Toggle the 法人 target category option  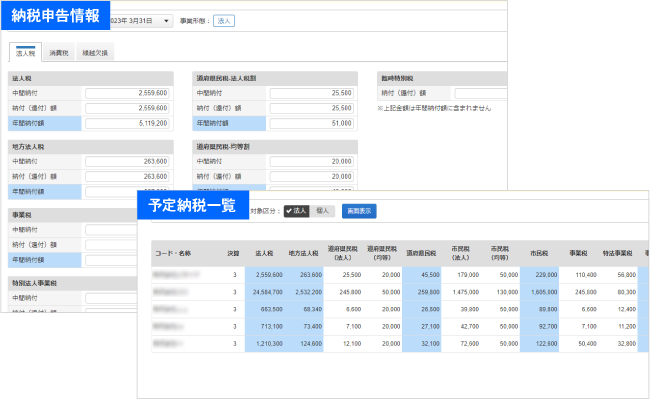click(x=296, y=211)
